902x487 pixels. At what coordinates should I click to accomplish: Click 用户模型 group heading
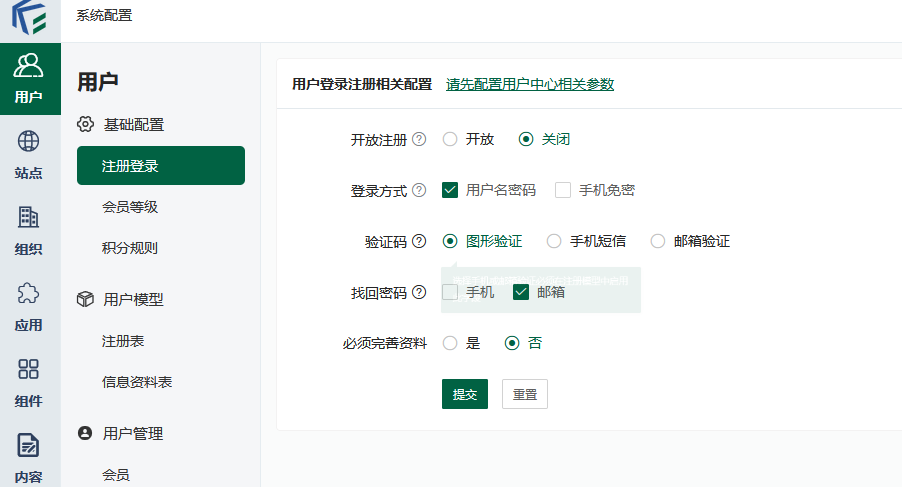click(x=133, y=299)
